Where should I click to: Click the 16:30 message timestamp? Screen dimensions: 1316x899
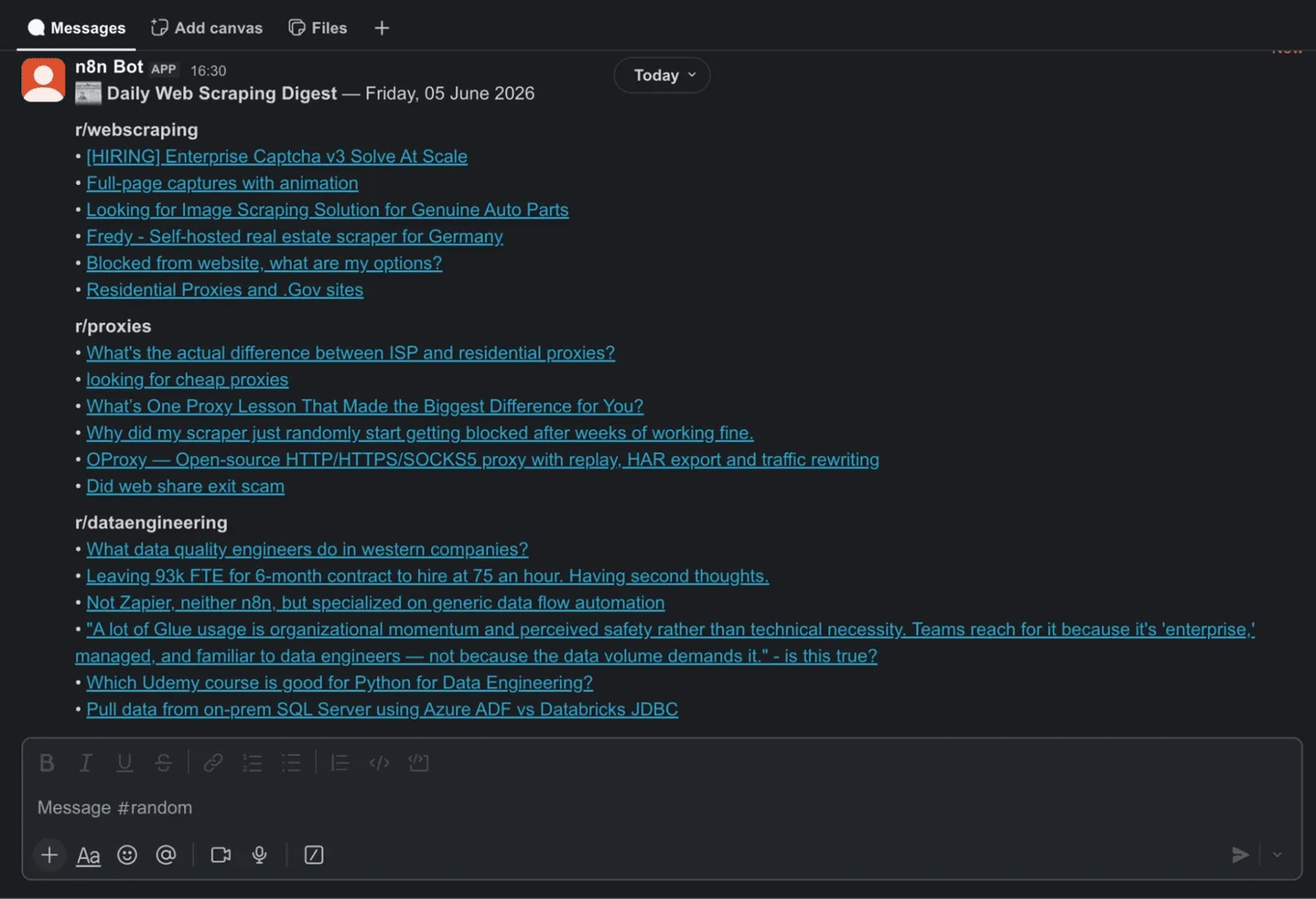[x=208, y=70]
